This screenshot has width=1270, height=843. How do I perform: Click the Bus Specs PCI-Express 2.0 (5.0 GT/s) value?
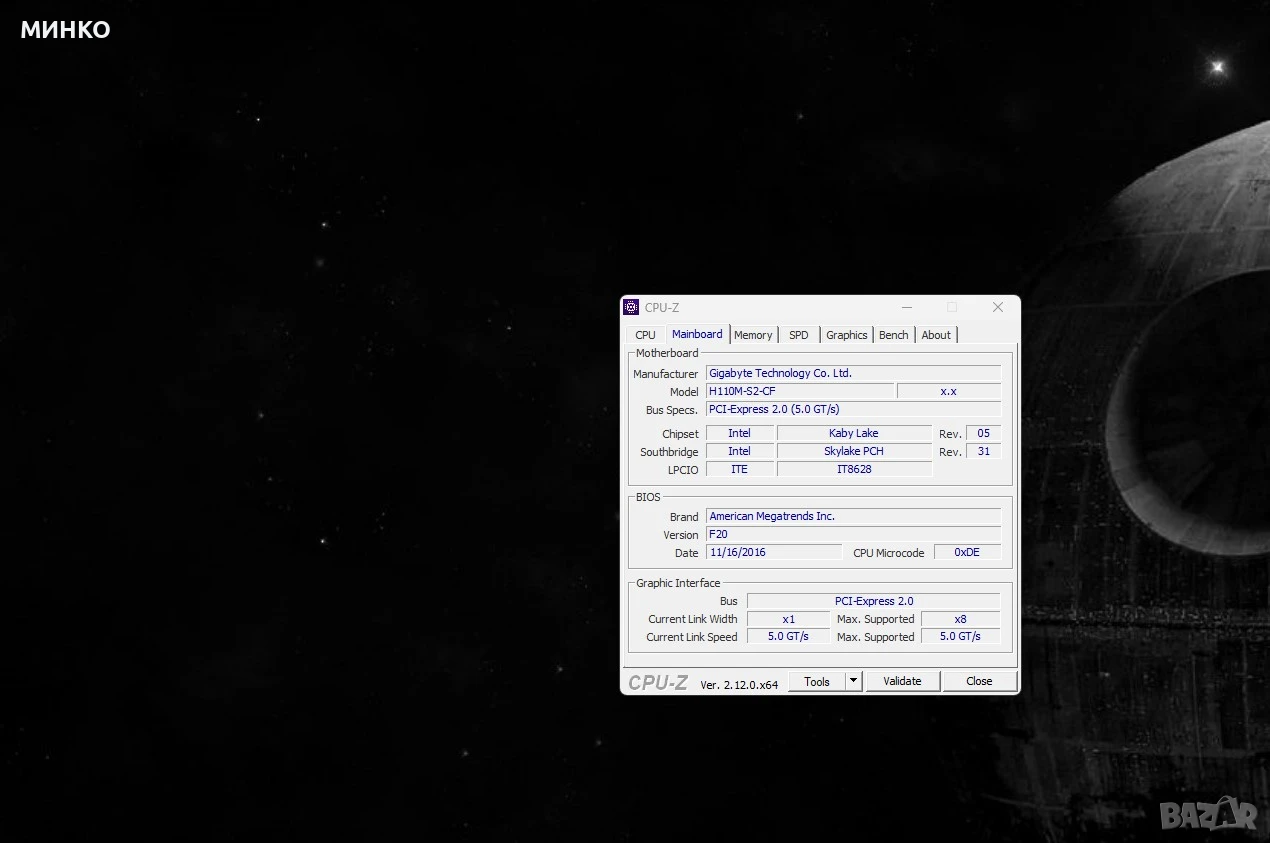[x=853, y=409]
